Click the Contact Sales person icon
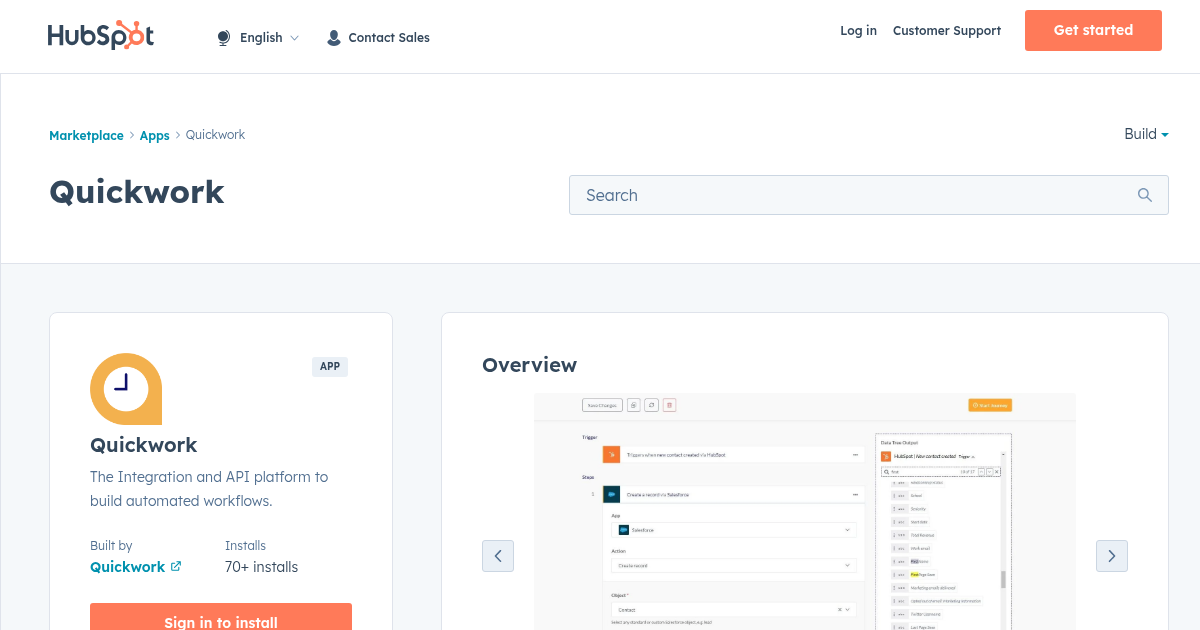 click(334, 38)
